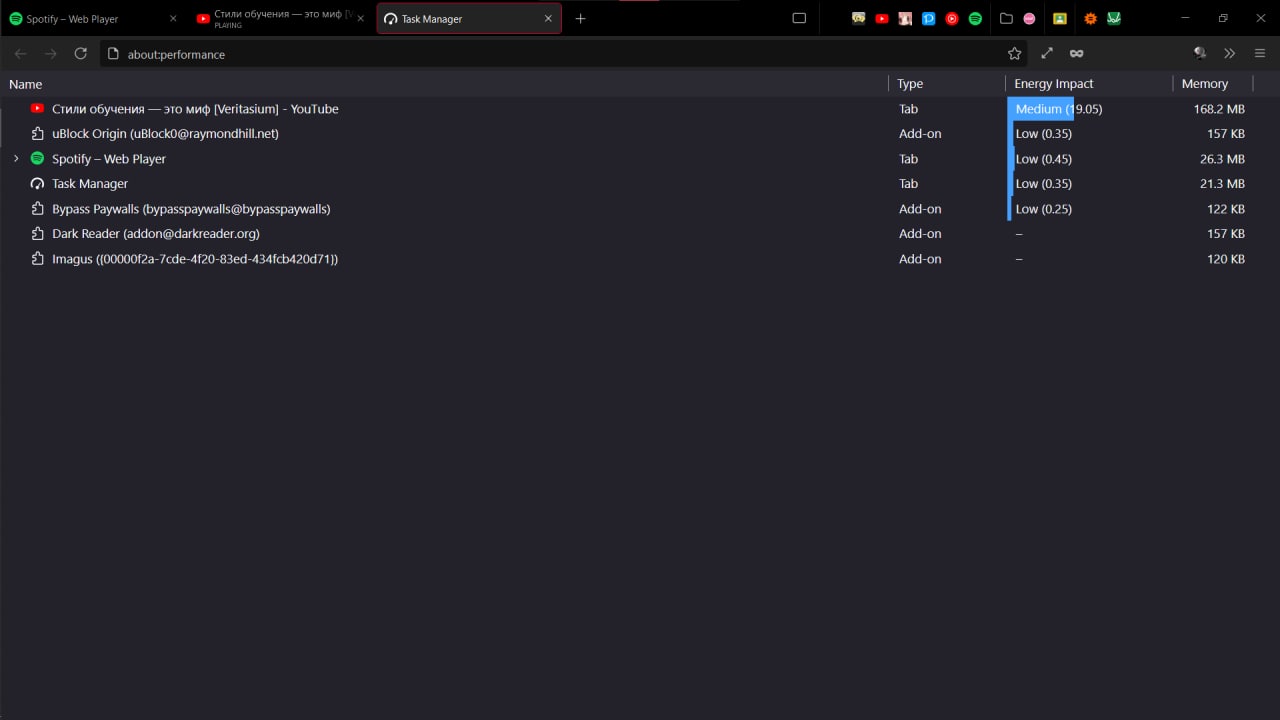Click the page info icon in address bar

(x=113, y=54)
